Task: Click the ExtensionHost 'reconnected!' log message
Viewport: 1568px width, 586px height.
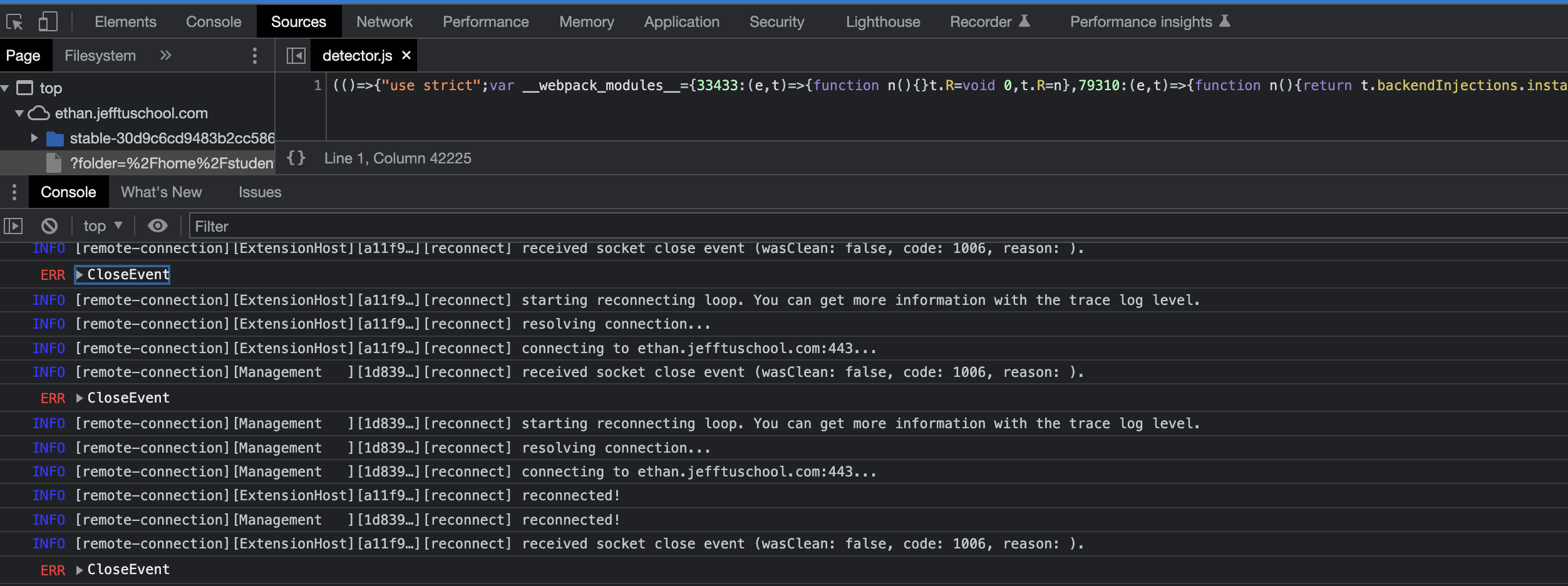Action: click(571, 496)
